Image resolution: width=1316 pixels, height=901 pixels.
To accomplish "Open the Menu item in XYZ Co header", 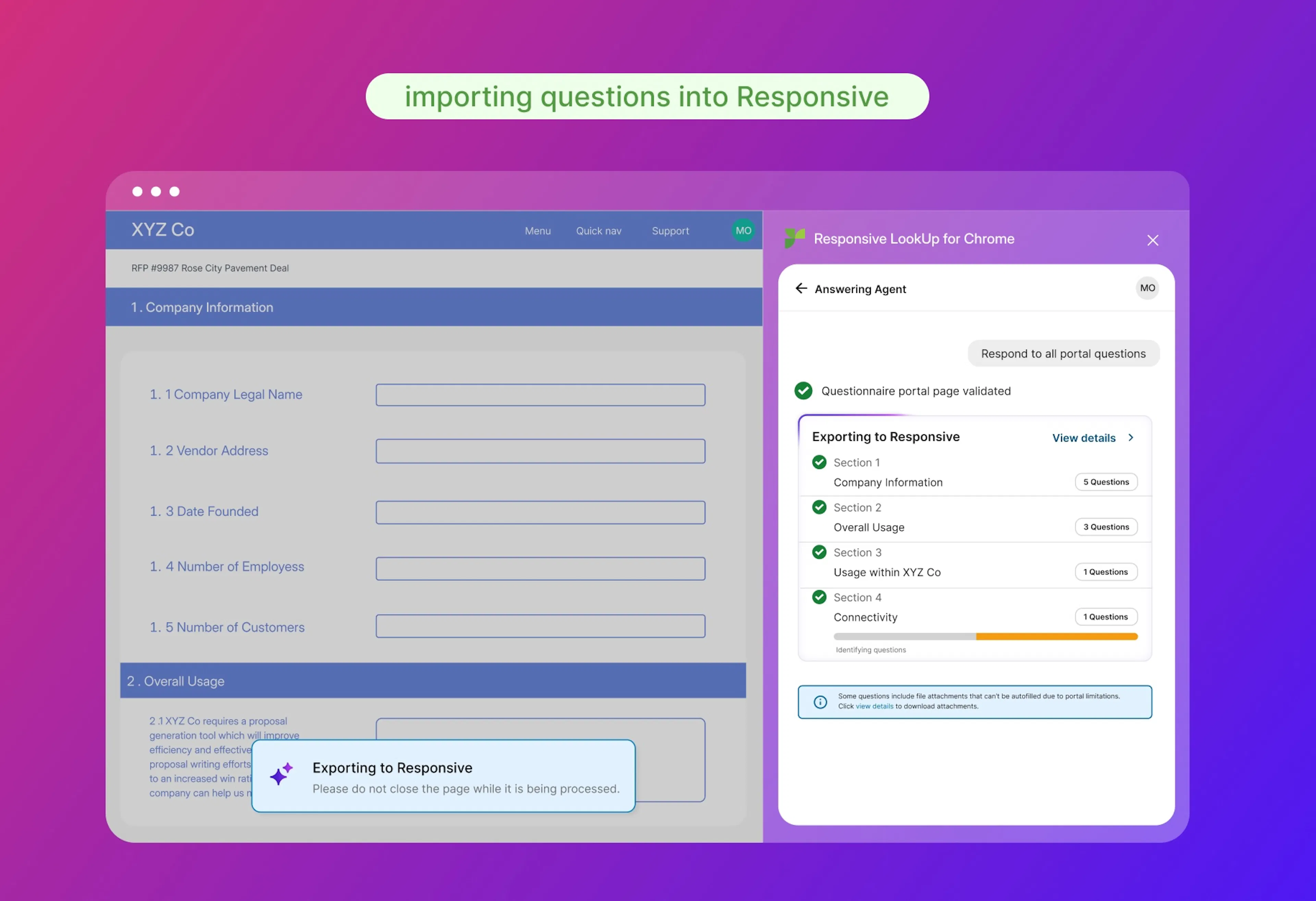I will click(537, 231).
